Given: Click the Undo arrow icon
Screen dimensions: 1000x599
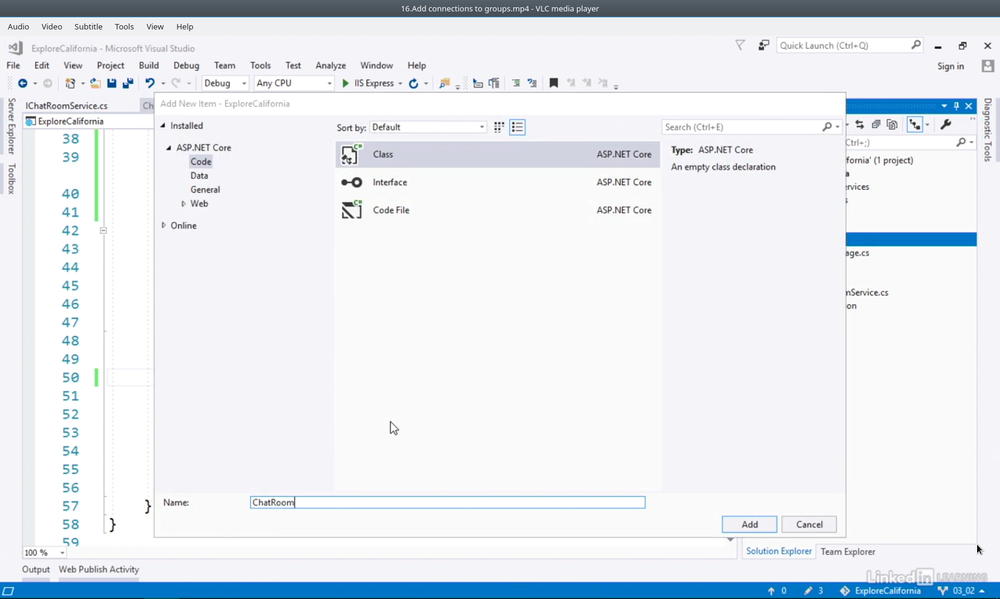Looking at the screenshot, I should point(150,83).
